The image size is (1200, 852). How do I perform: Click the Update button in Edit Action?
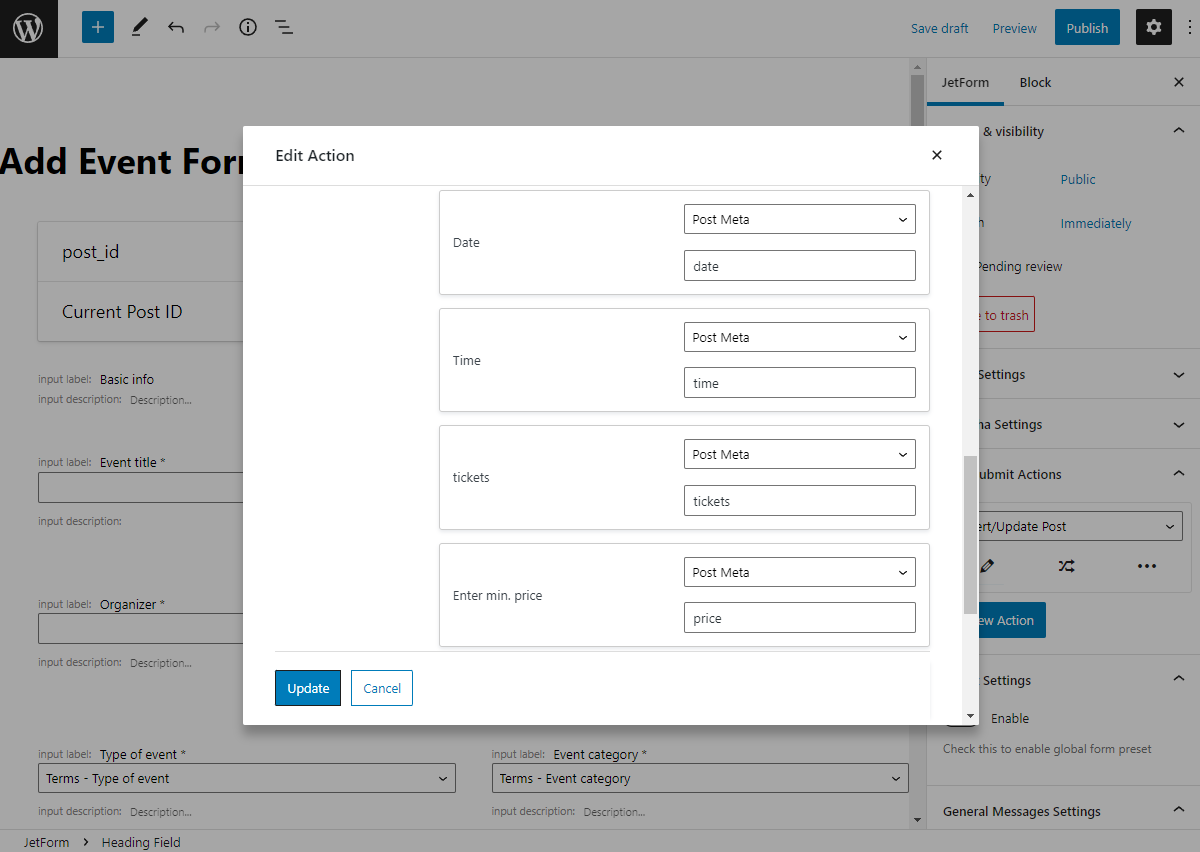(x=307, y=688)
